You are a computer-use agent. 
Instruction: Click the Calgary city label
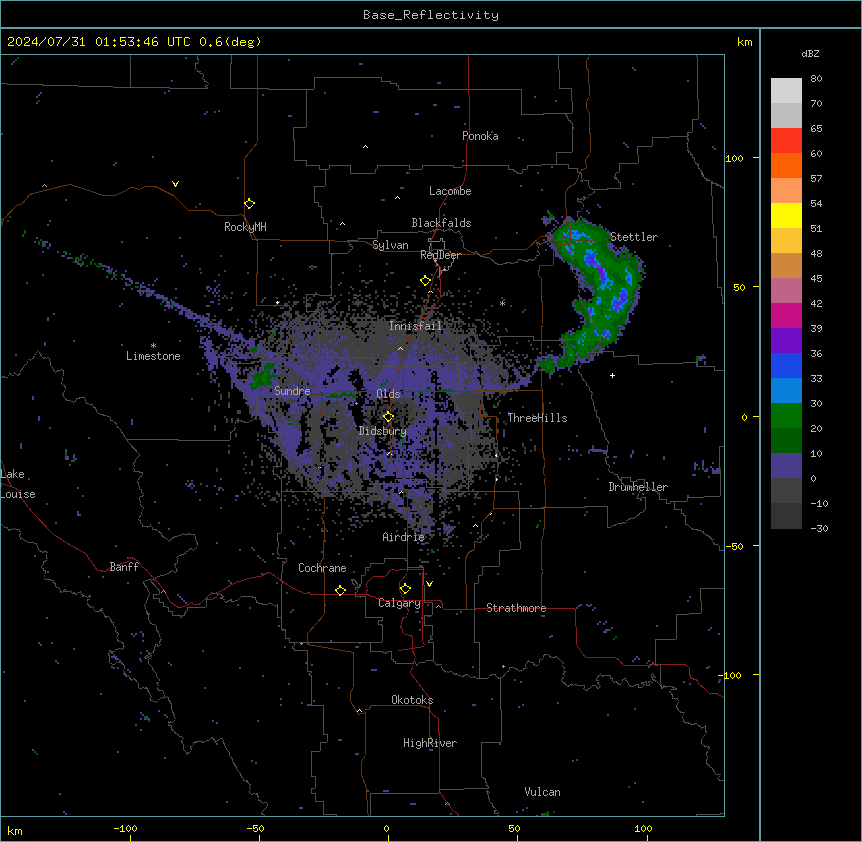(x=399, y=603)
